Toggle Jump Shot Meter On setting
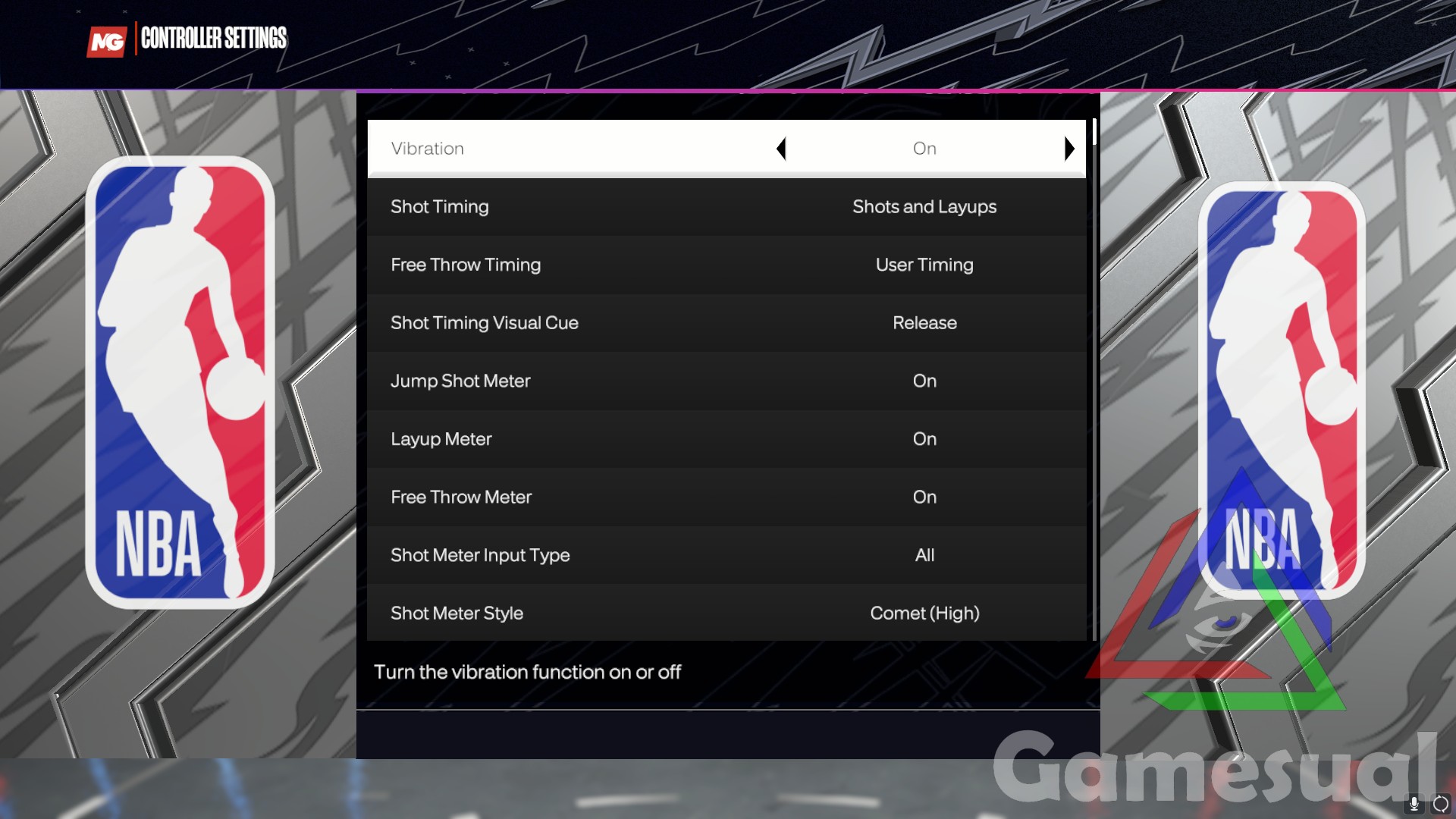Image resolution: width=1456 pixels, height=819 pixels. click(924, 380)
